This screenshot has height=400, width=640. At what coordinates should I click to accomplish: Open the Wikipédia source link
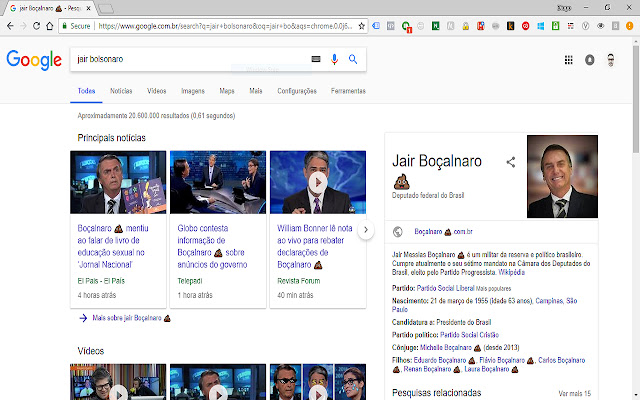click(511, 272)
